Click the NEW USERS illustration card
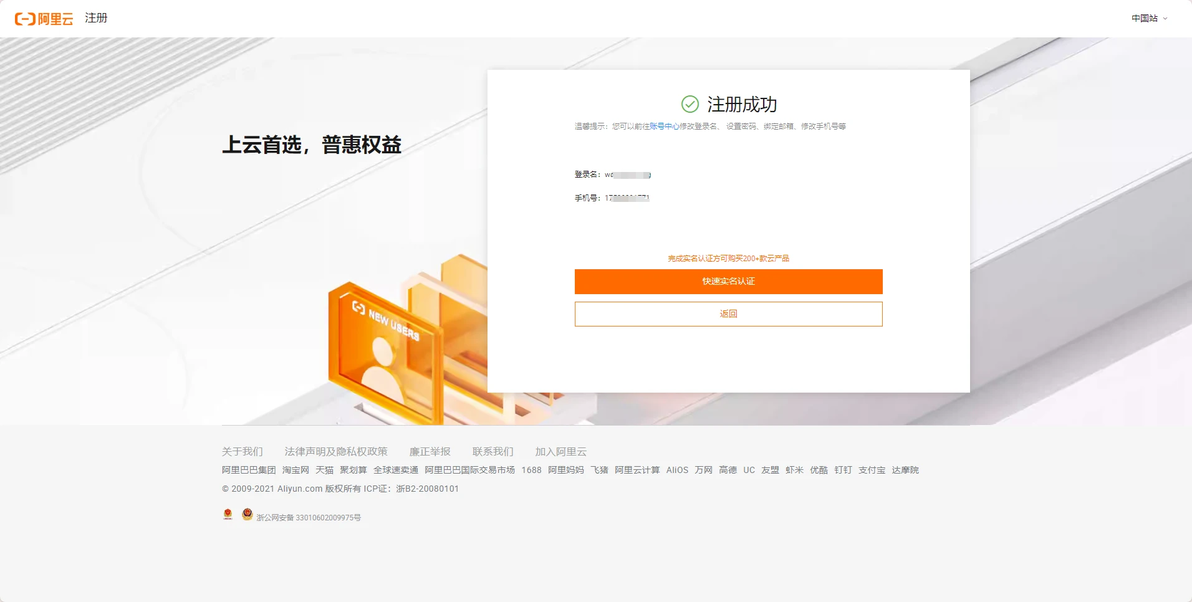This screenshot has height=602, width=1192. 385,353
